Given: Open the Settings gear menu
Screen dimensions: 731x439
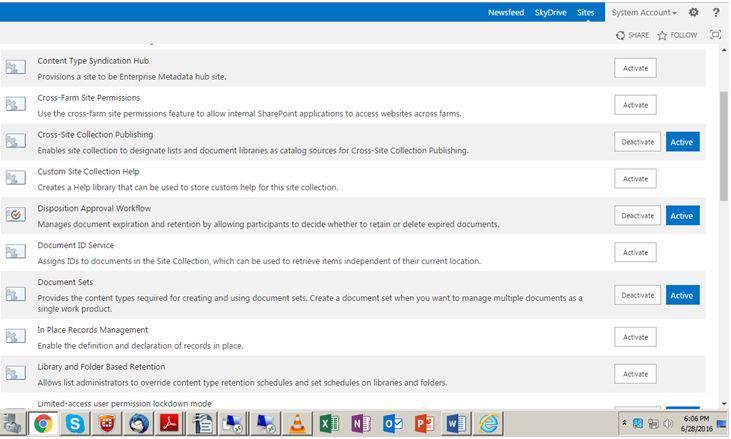Looking at the screenshot, I should click(694, 13).
